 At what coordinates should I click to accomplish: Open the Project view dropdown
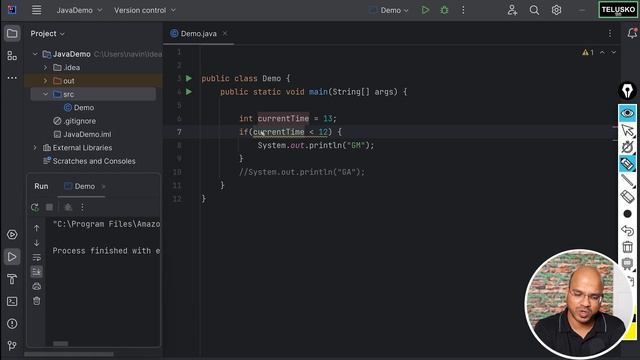pyautogui.click(x=47, y=33)
